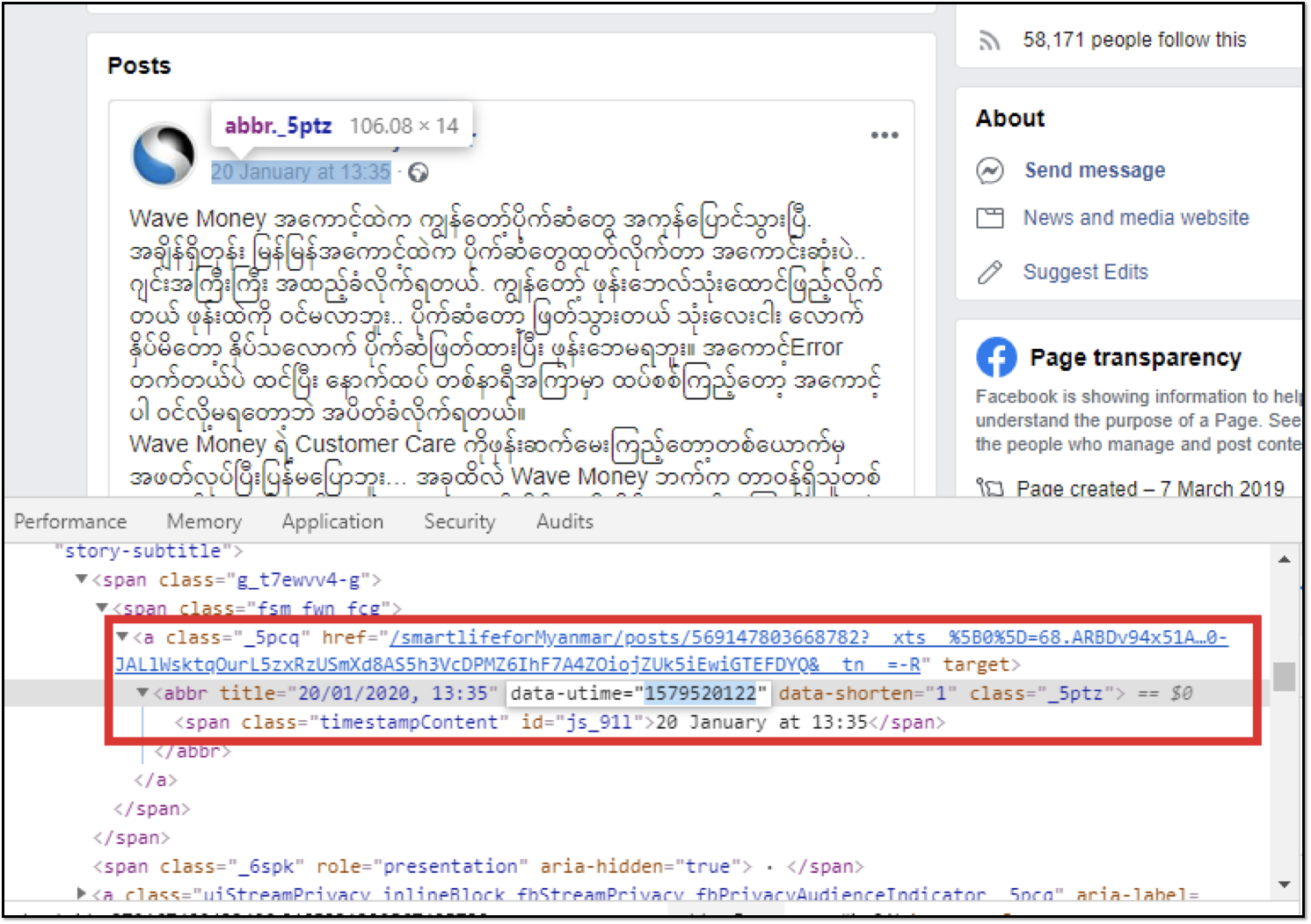Open the Application tab
This screenshot has width=1311, height=924.
pyautogui.click(x=332, y=522)
